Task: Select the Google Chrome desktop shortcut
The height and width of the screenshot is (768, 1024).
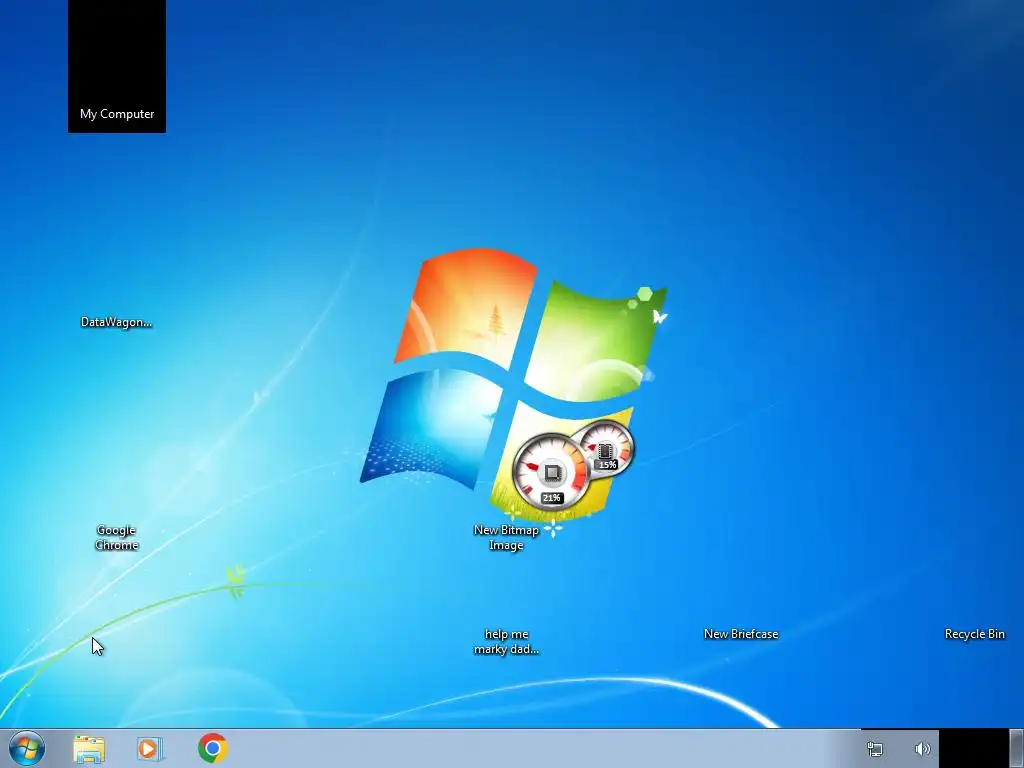Action: coord(116,537)
